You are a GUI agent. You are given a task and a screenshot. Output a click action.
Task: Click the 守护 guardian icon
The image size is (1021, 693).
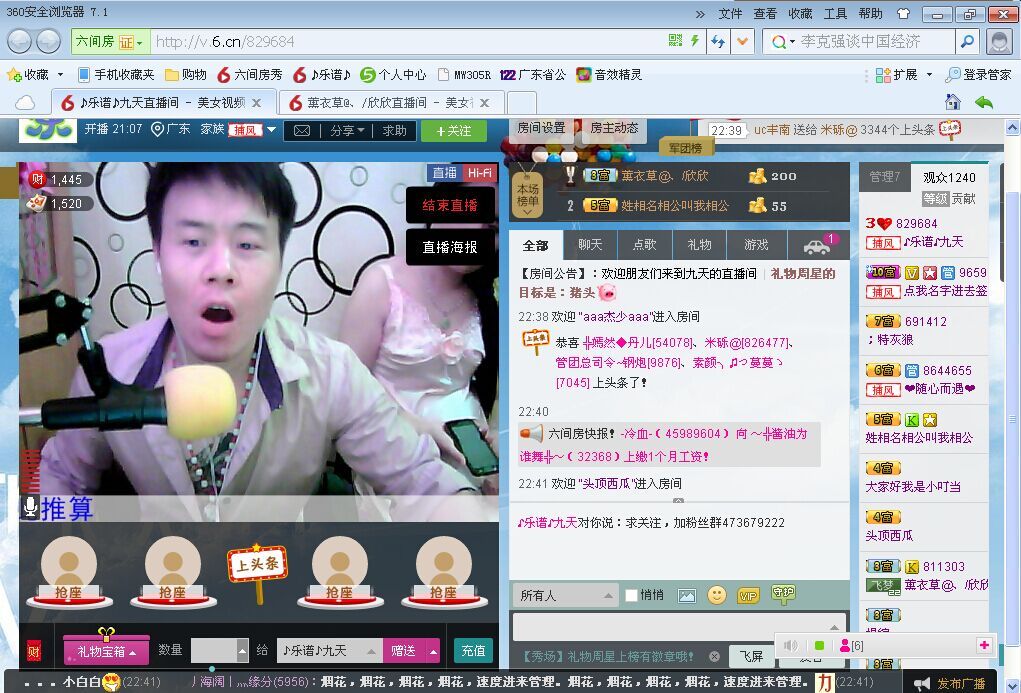783,593
